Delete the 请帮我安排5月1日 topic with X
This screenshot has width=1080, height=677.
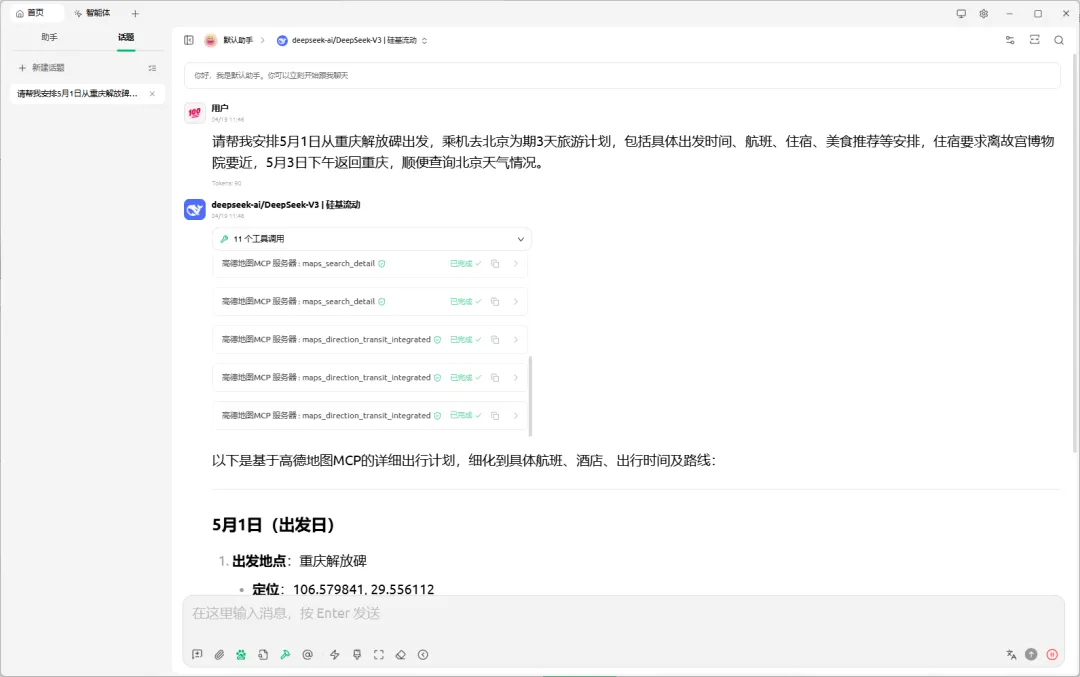coord(152,94)
